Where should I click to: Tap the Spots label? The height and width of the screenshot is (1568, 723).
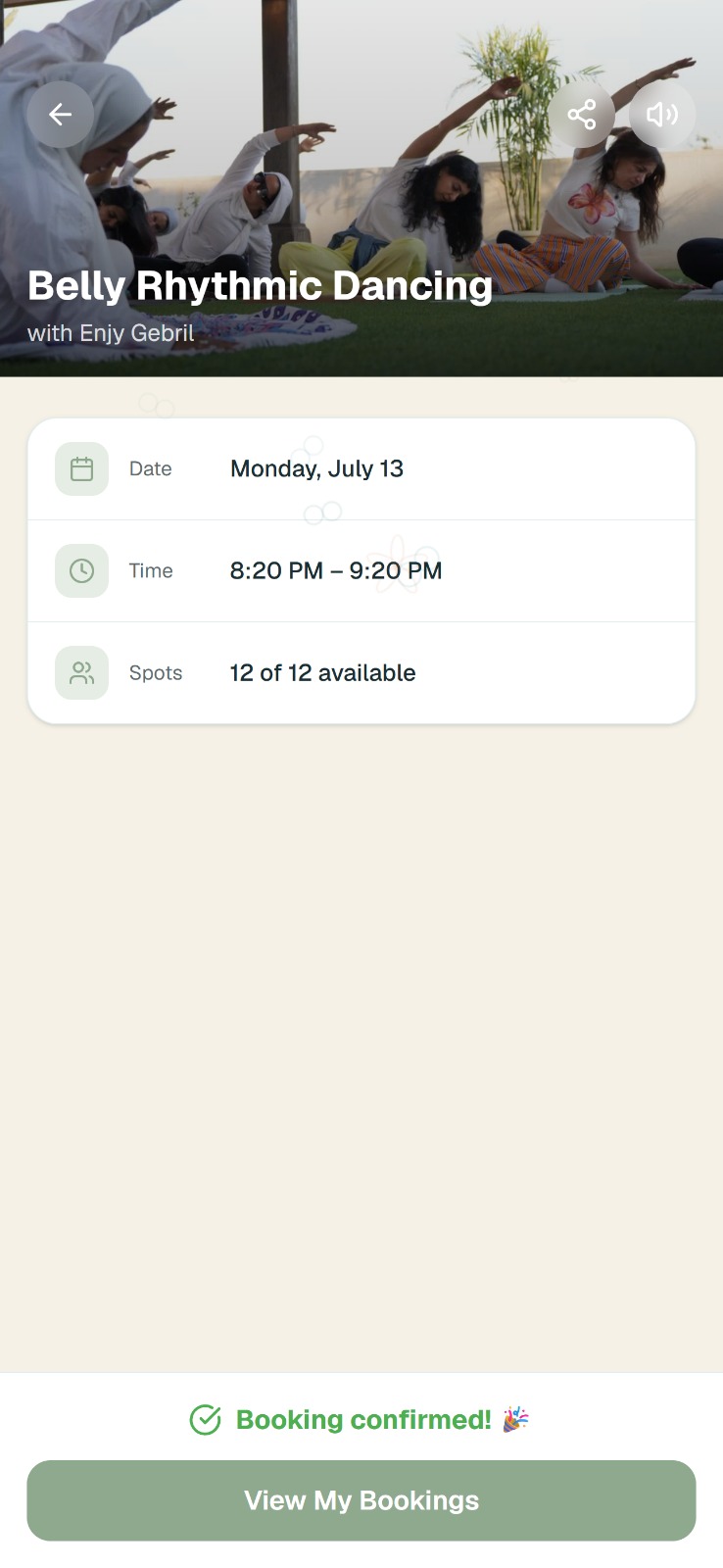156,672
